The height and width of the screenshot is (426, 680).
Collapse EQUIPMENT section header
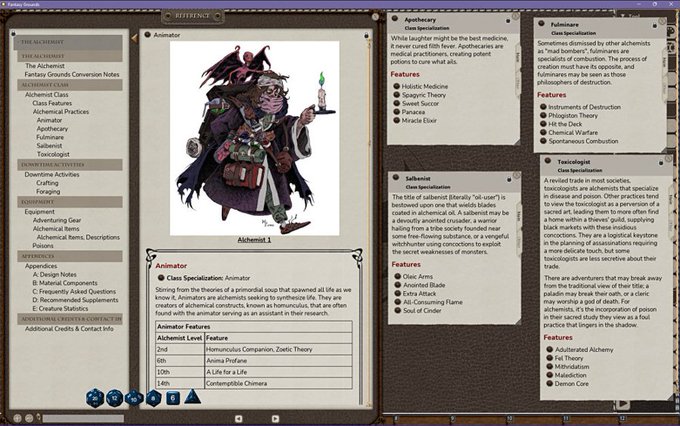69,202
